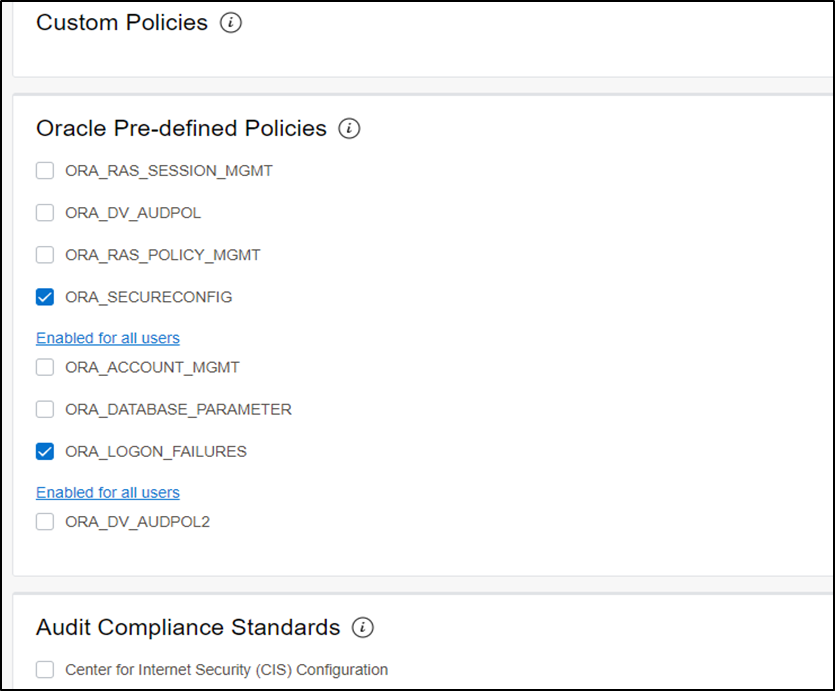Click the ORA_SECURECONFIG label text

coord(149,297)
